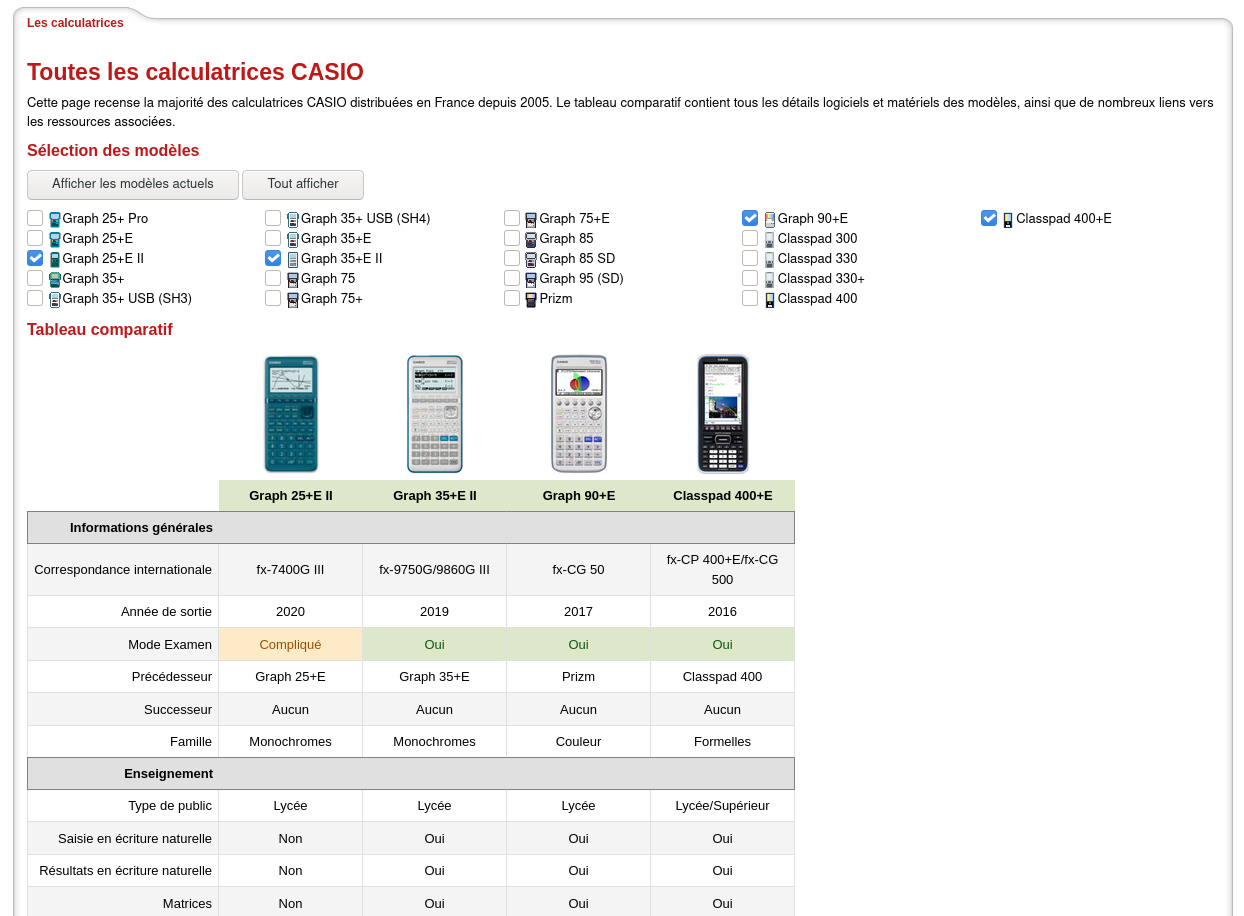Image resolution: width=1244 pixels, height=916 pixels.
Task: Click 'Prizm' in the Précédesseur row
Action: [x=579, y=677]
